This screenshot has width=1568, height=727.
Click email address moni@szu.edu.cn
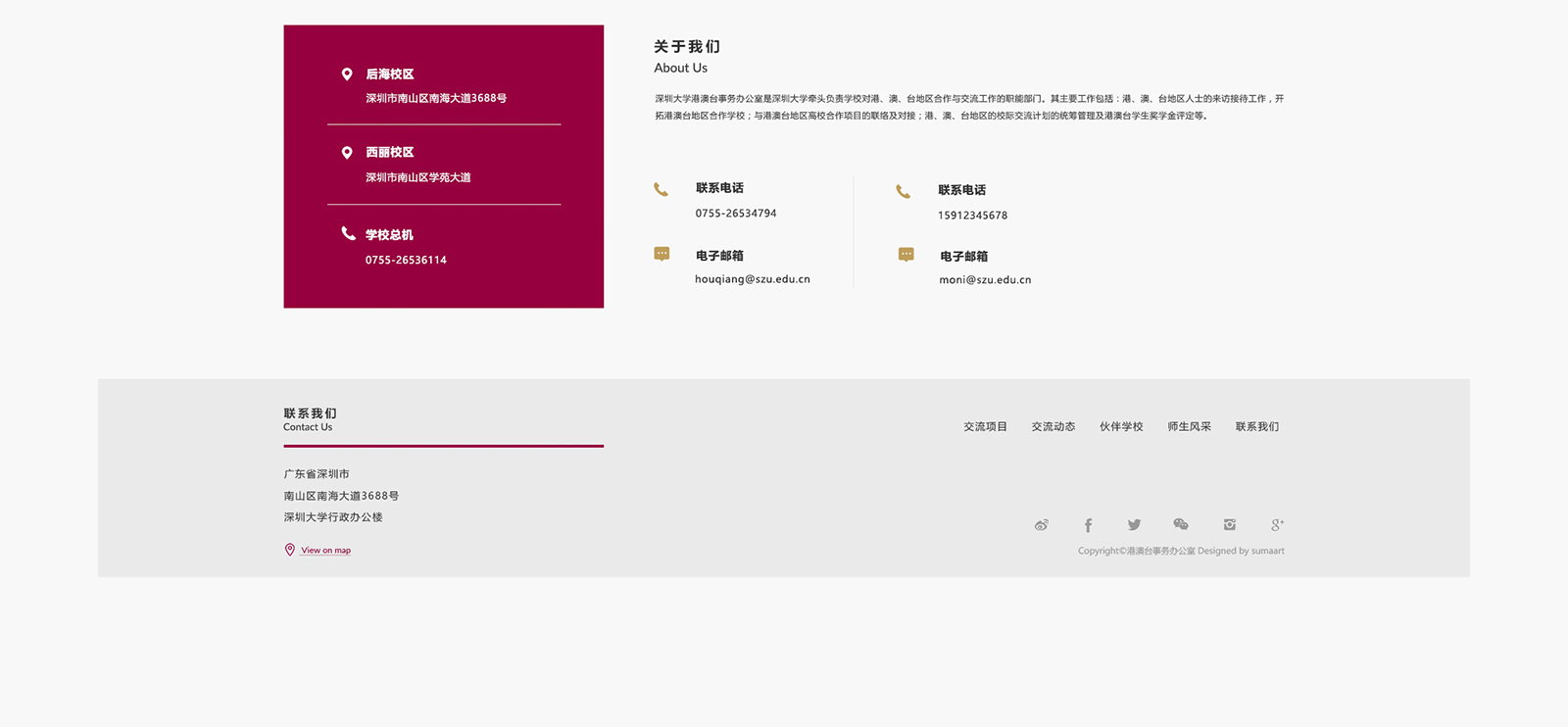[985, 280]
